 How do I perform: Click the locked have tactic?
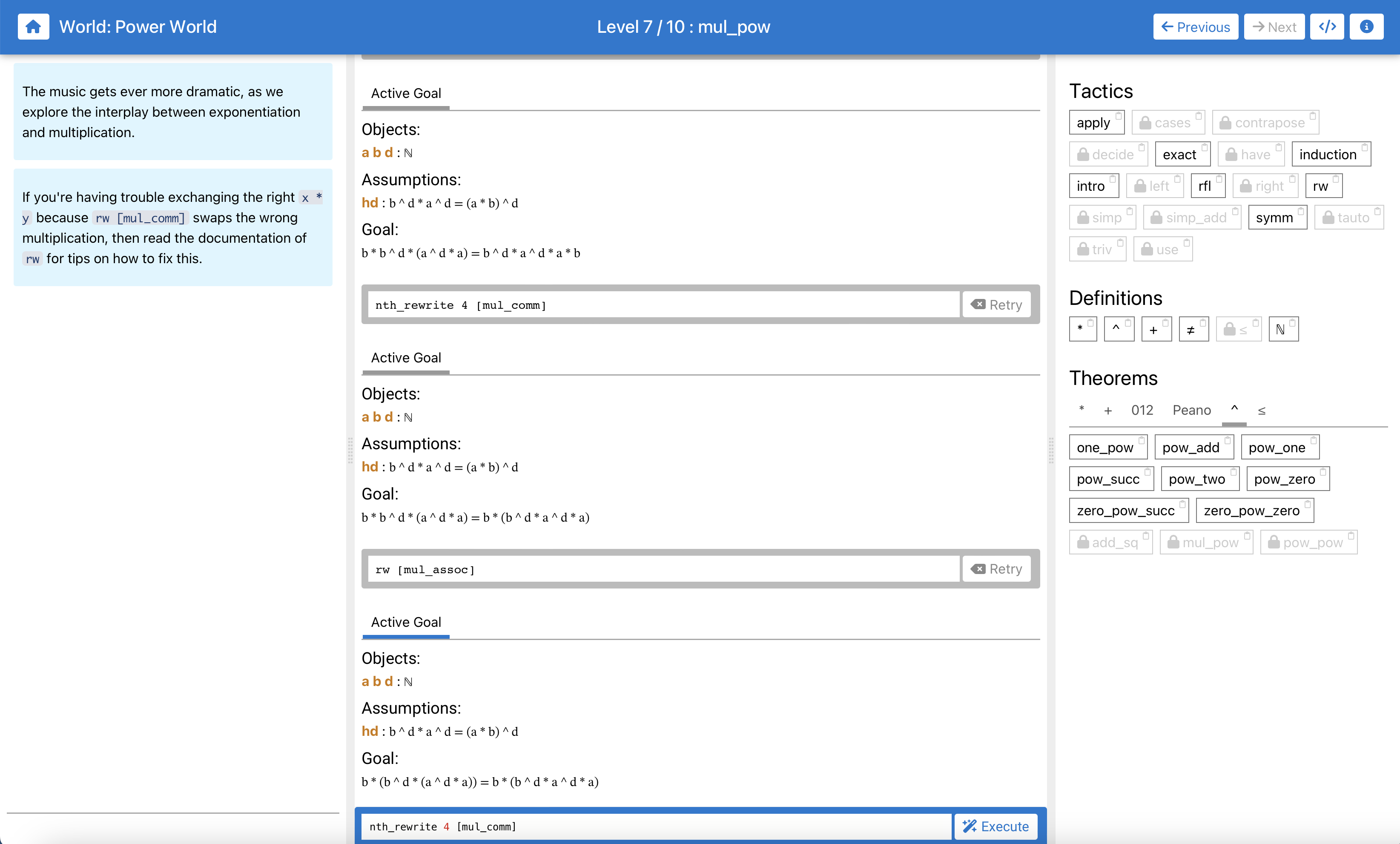1251,155
